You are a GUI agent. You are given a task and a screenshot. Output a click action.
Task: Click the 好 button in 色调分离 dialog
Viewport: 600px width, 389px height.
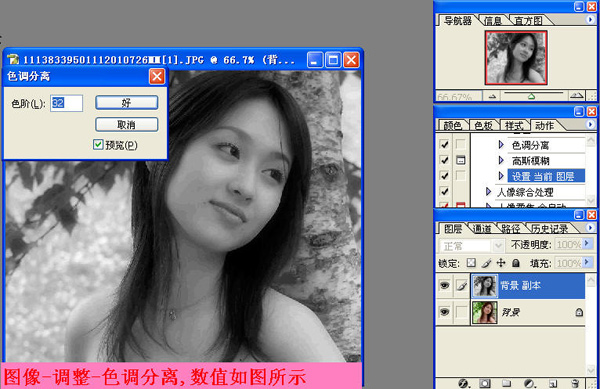coord(127,103)
